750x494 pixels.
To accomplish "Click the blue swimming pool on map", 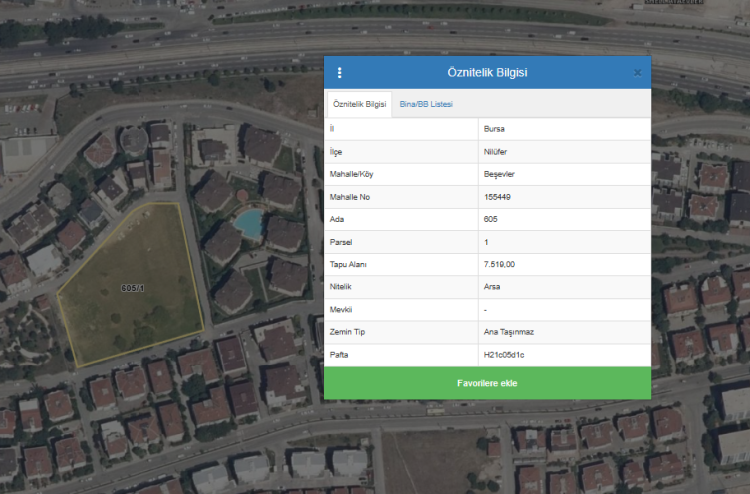I will [248, 221].
